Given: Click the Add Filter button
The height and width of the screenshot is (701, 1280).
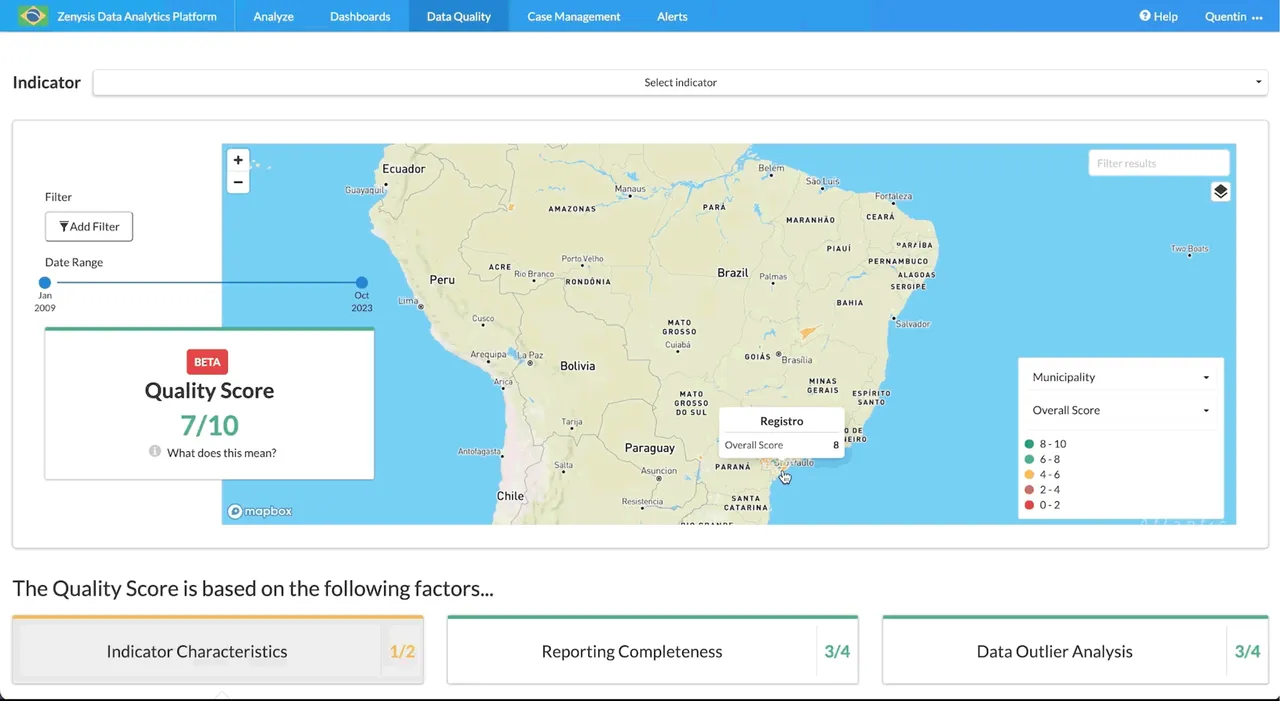Looking at the screenshot, I should (x=89, y=227).
